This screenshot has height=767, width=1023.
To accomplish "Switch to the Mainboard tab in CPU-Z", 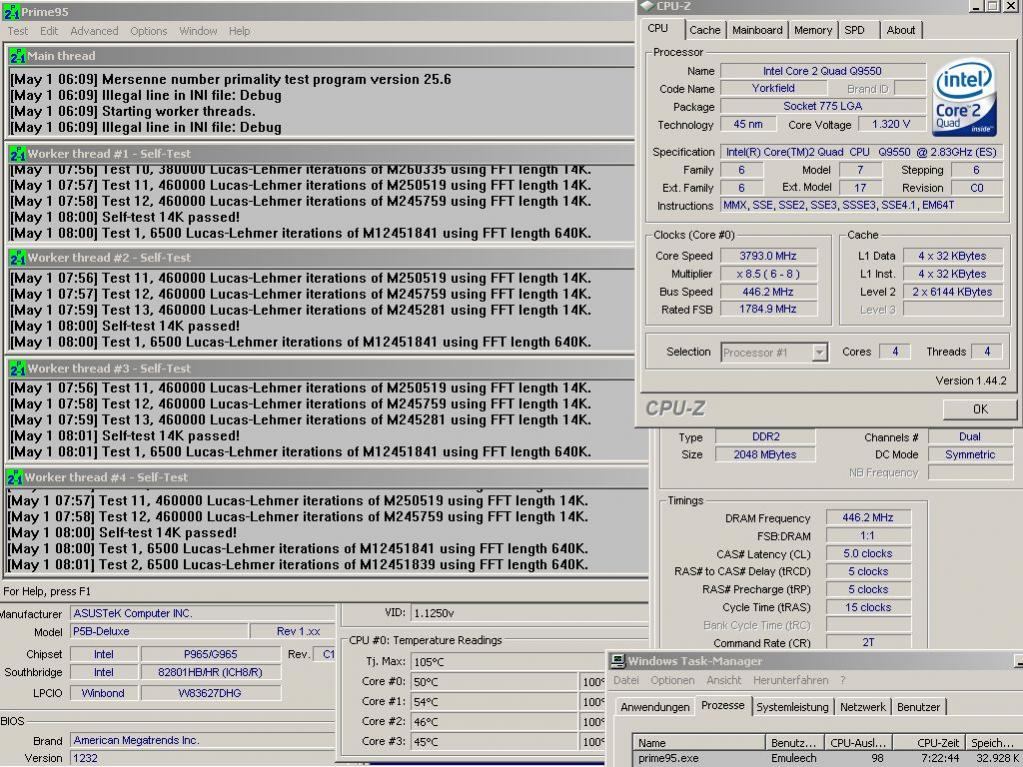I will coord(757,30).
